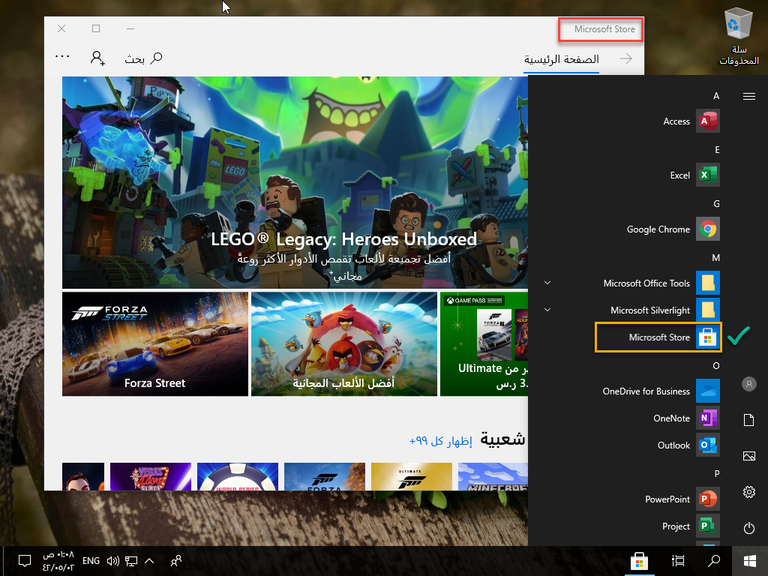Screen dimensions: 768x576
Task: Open Task View on the taskbar
Action: (678, 561)
